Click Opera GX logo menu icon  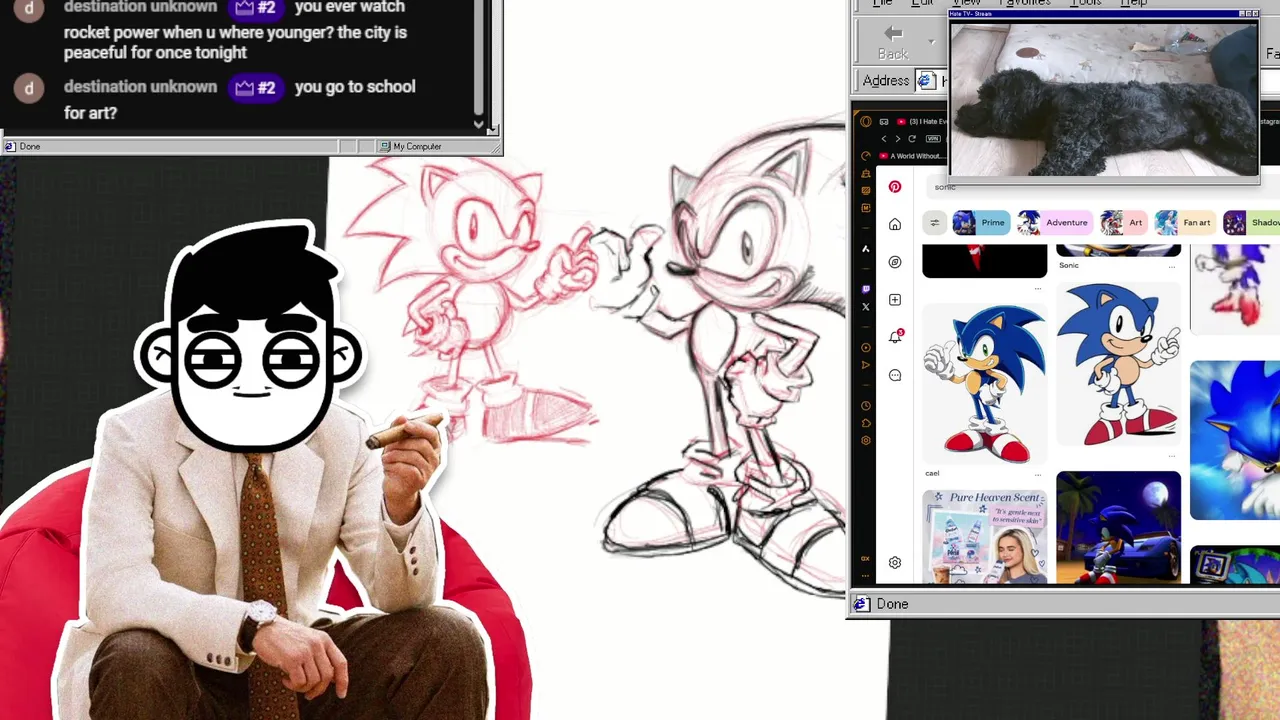(x=866, y=122)
